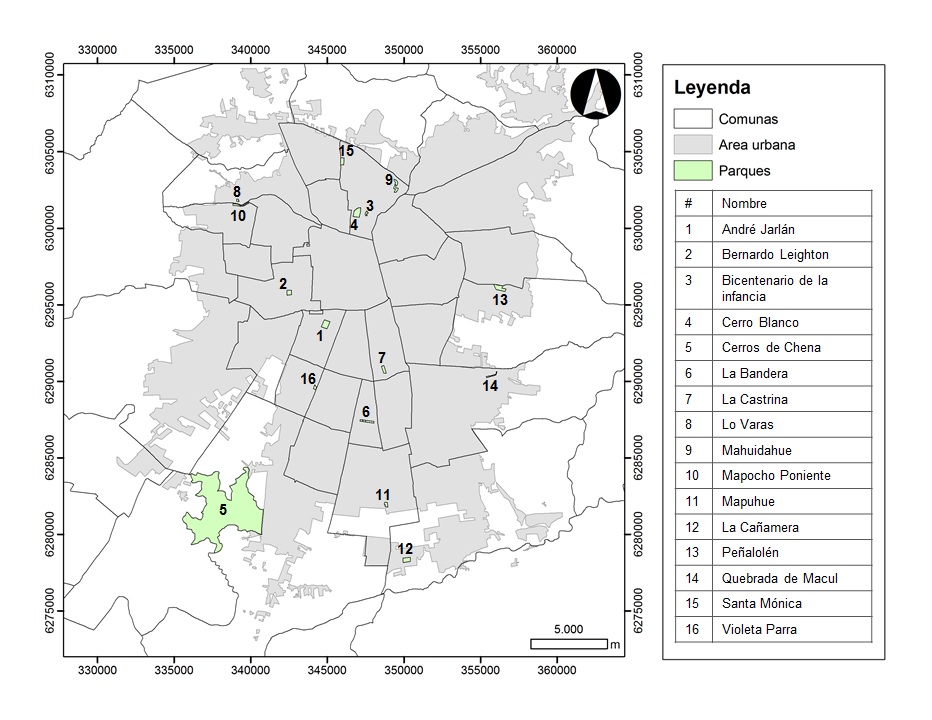Select the Nombre column header
The height and width of the screenshot is (720, 932).
(772, 203)
